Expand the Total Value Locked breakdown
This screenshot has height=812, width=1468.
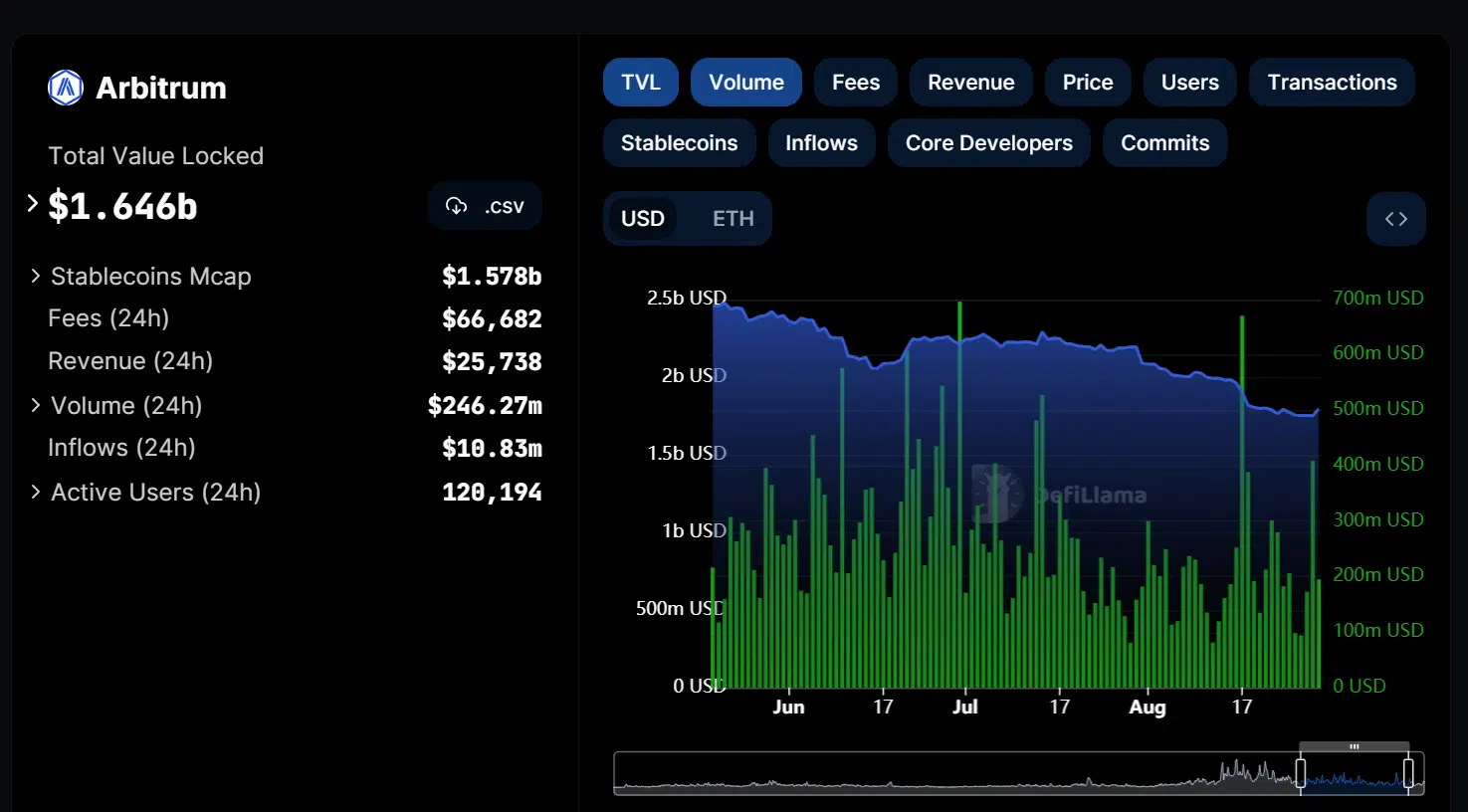[x=33, y=204]
